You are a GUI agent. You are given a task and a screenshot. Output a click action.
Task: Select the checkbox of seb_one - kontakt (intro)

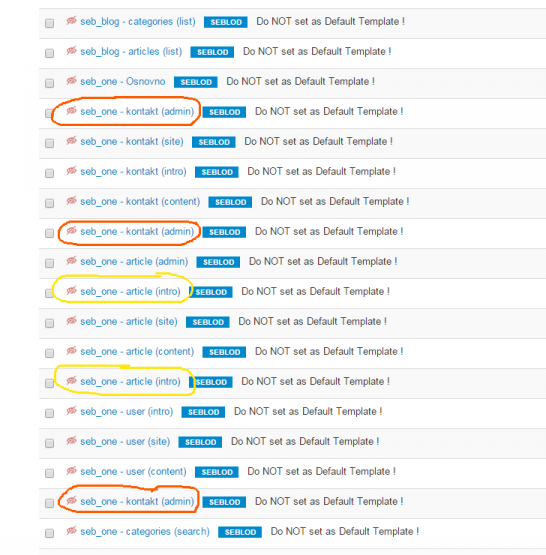pos(50,173)
